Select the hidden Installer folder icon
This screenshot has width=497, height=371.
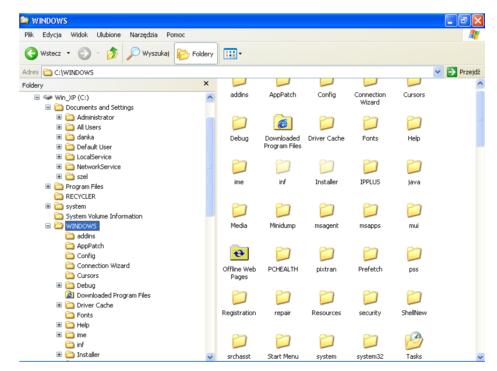coord(326,167)
